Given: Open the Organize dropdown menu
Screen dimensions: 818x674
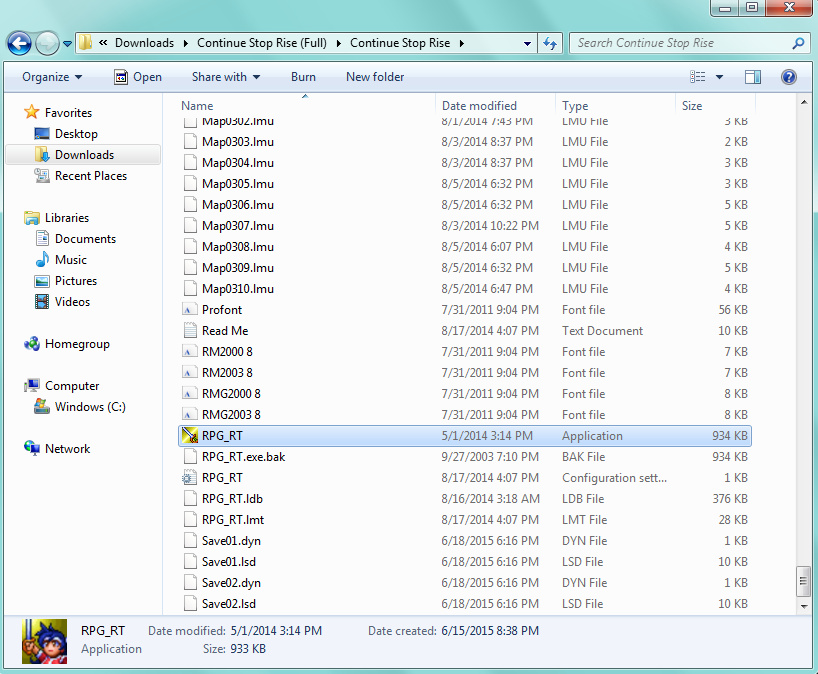Looking at the screenshot, I should coord(52,77).
